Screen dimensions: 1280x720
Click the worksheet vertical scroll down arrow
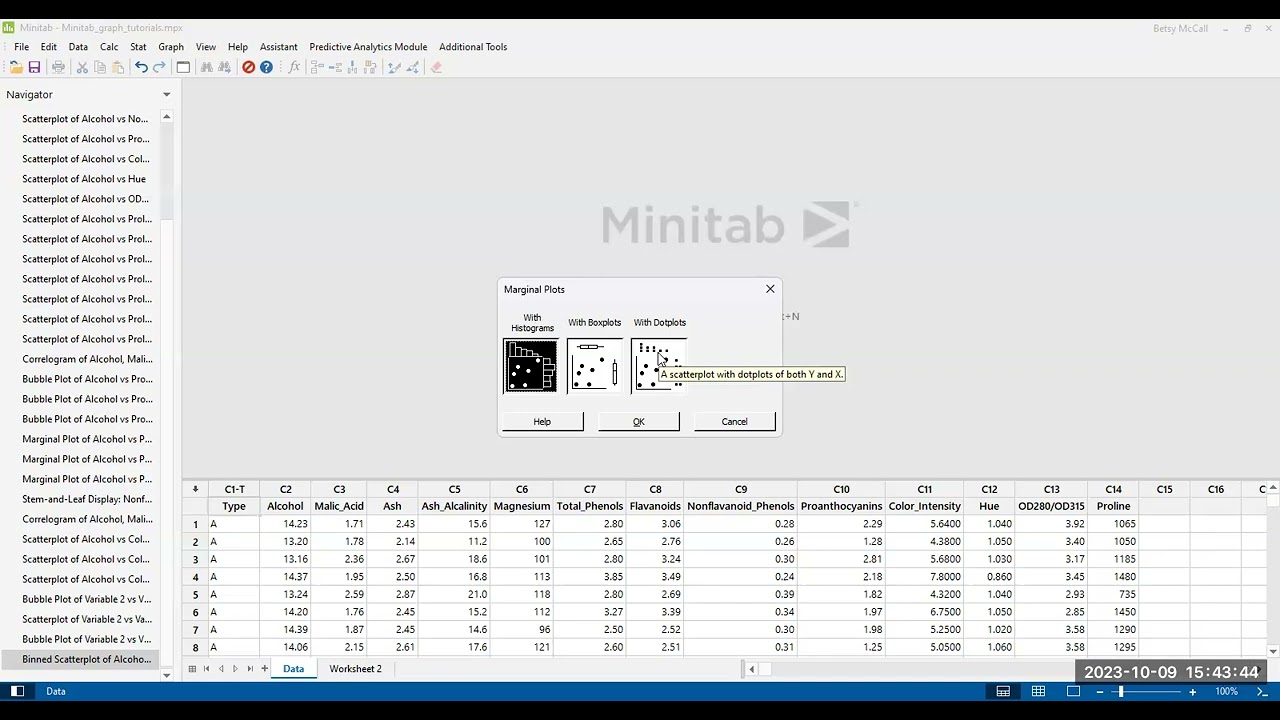coord(1273,652)
